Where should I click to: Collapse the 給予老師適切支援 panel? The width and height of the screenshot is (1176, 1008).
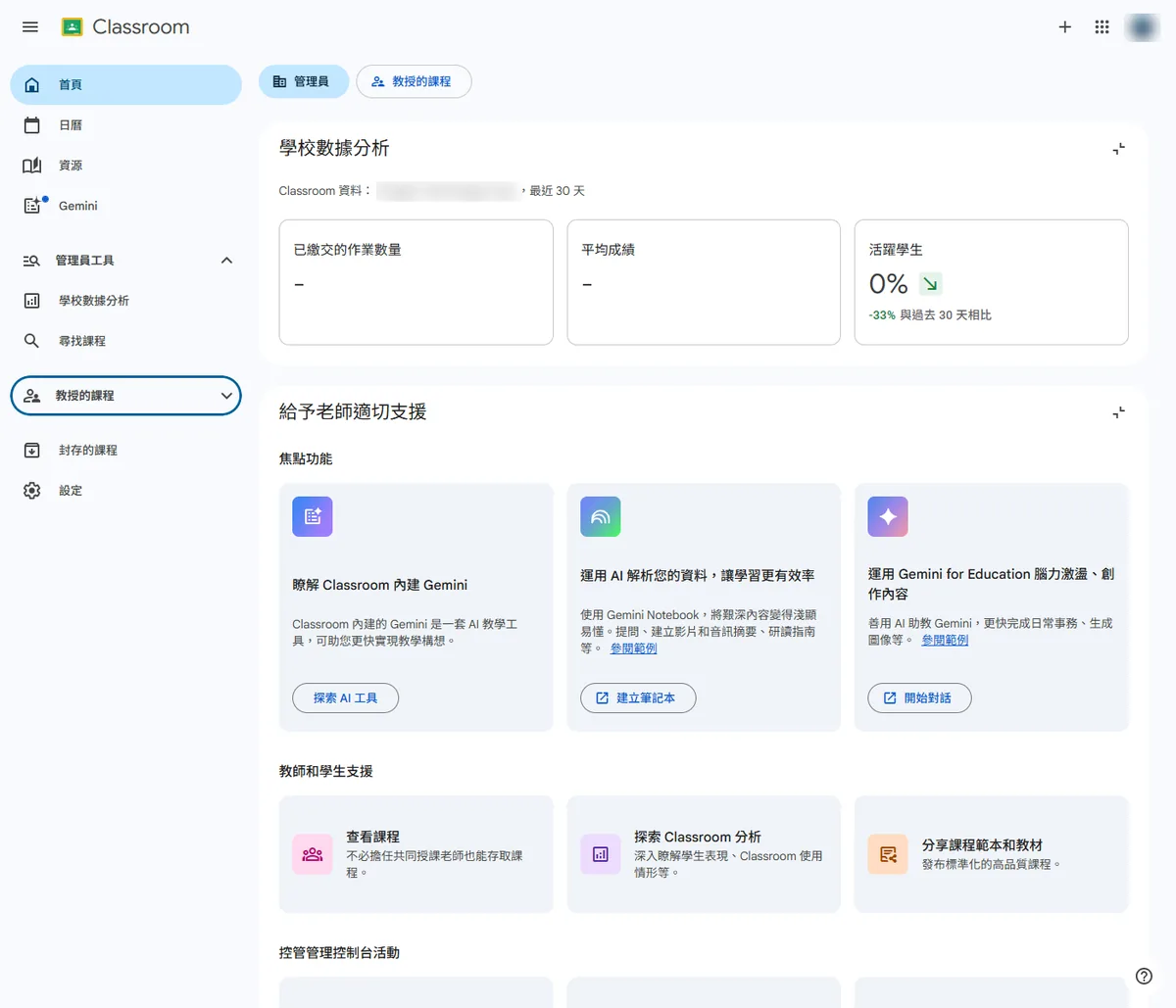1118,412
